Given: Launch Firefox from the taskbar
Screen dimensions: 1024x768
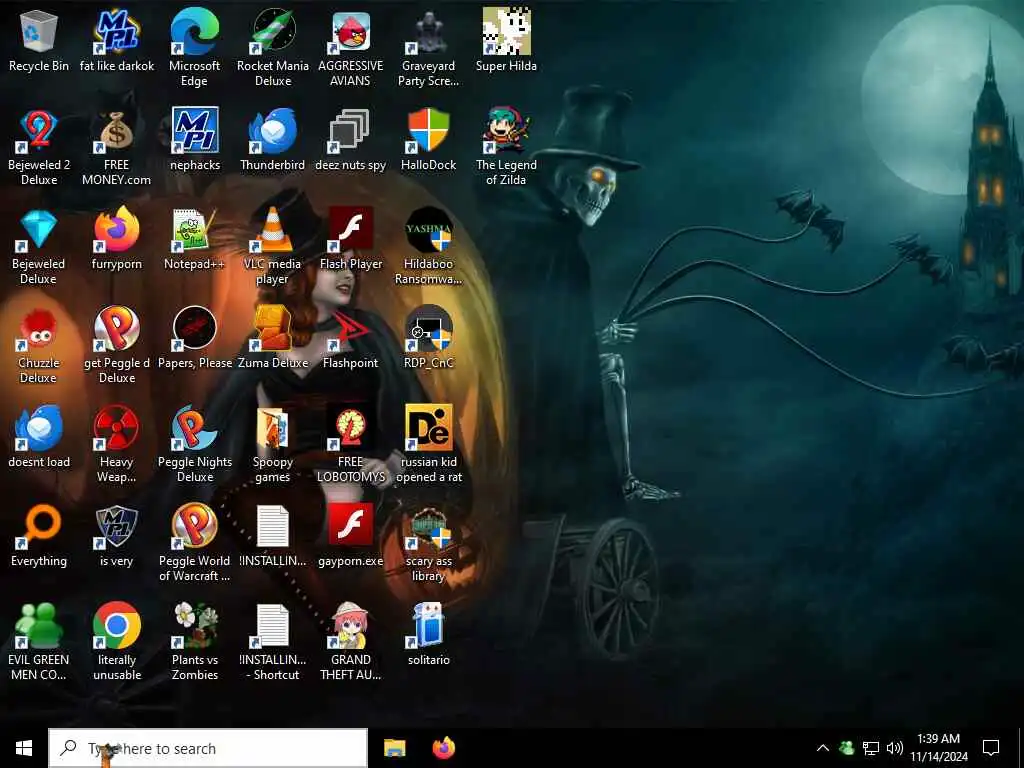Looking at the screenshot, I should point(443,748).
